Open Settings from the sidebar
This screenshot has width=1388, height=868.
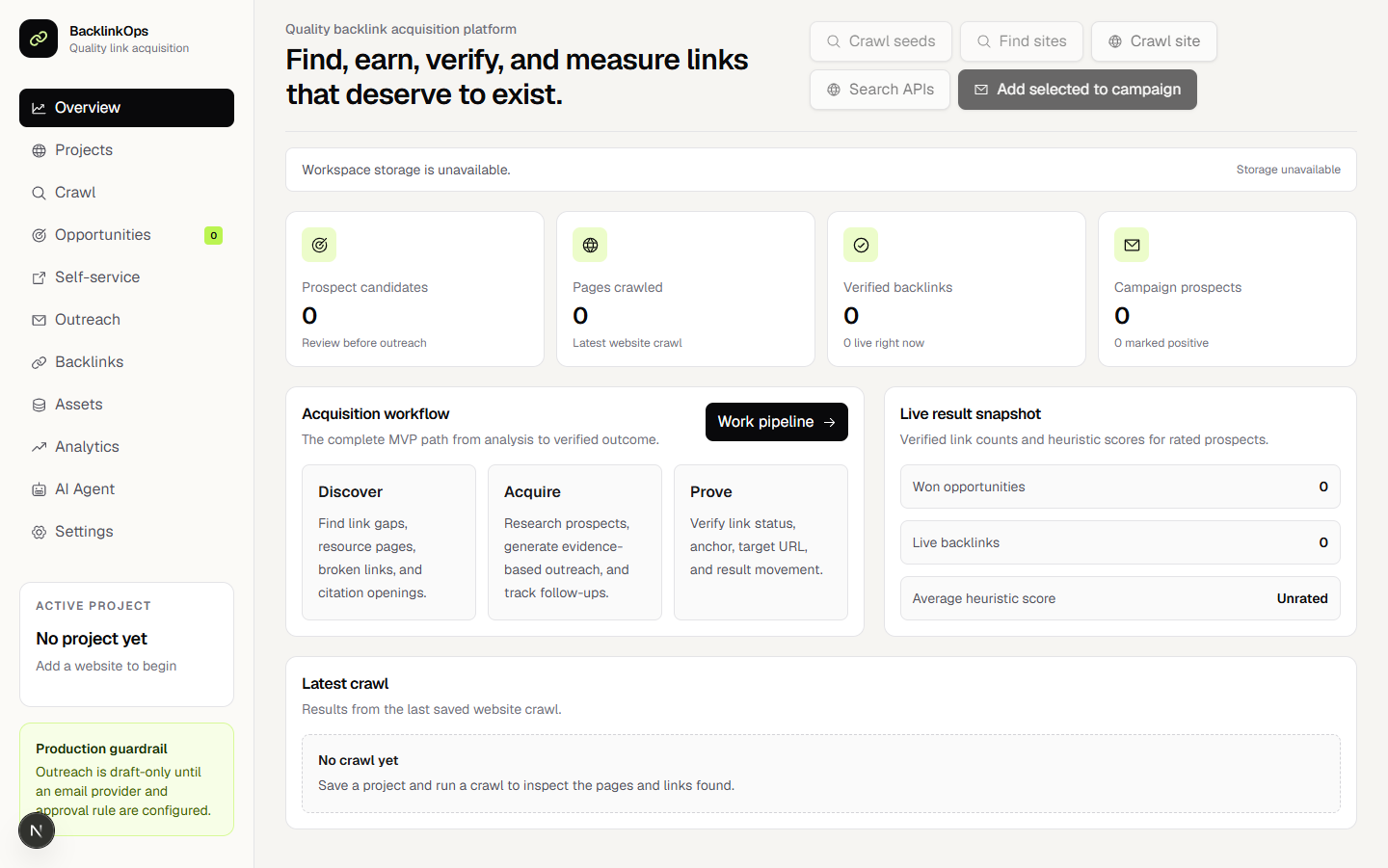(126, 532)
